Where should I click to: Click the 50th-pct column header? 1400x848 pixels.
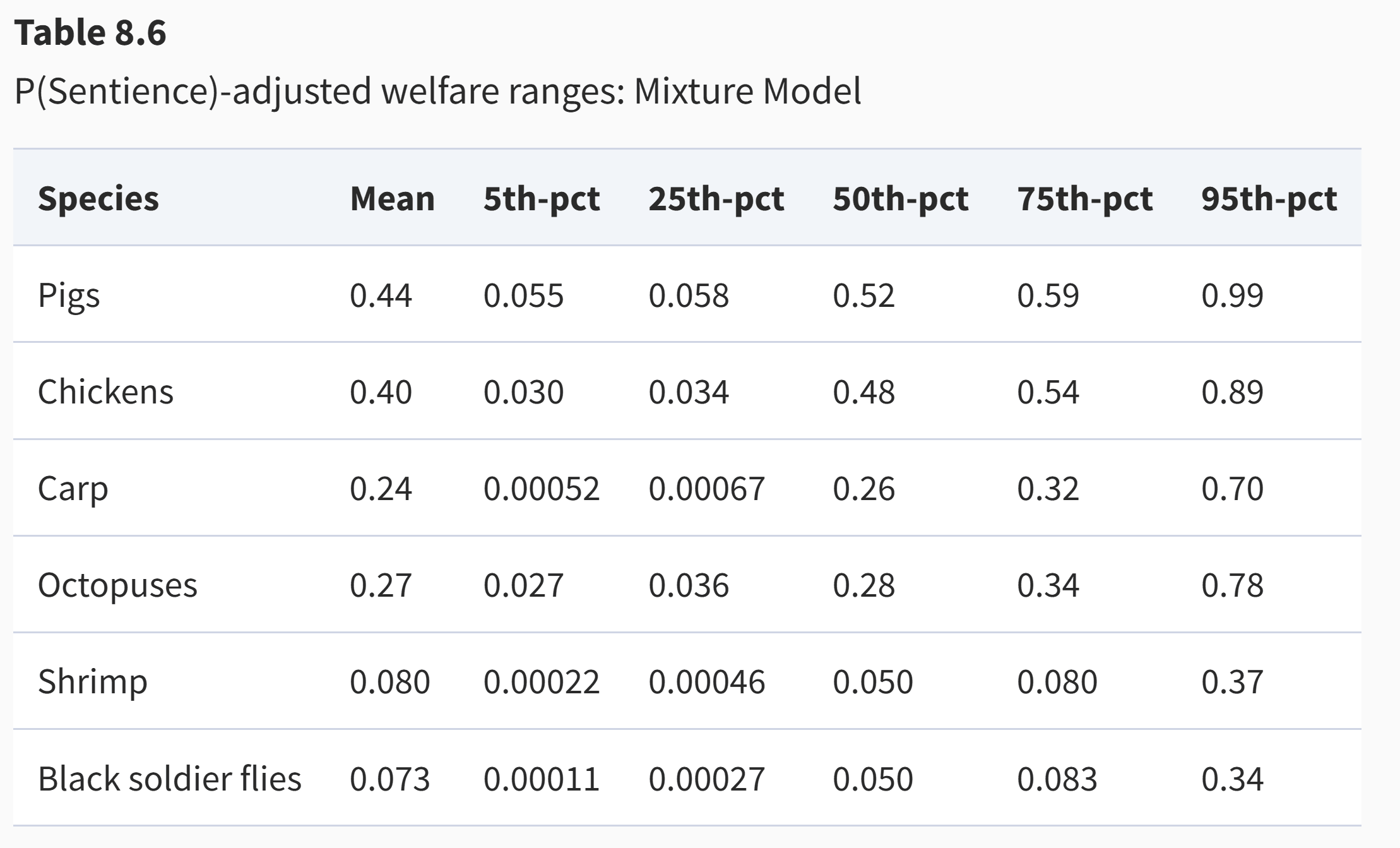[x=900, y=198]
